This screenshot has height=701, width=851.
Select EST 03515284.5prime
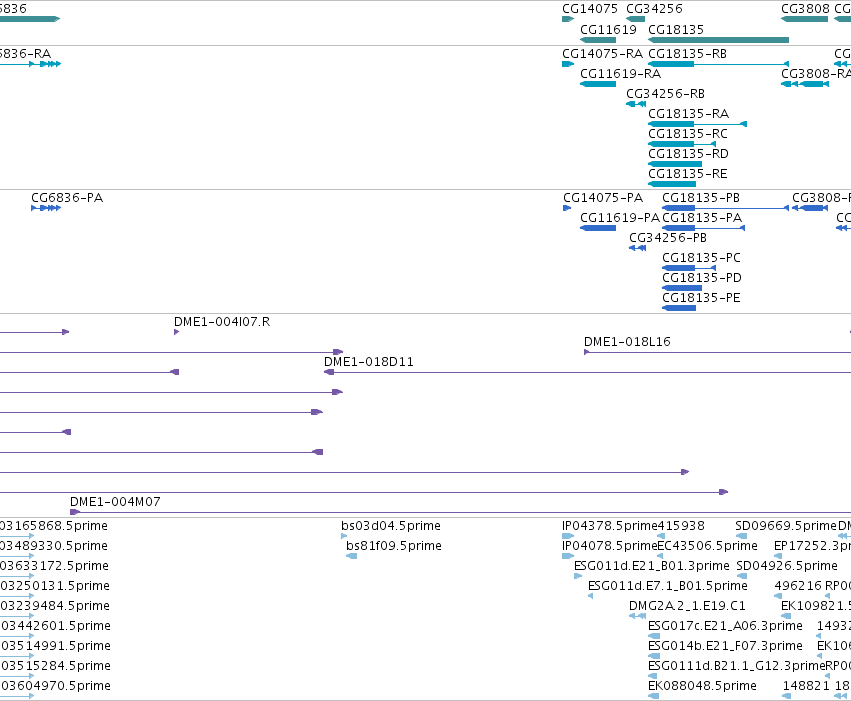point(55,667)
